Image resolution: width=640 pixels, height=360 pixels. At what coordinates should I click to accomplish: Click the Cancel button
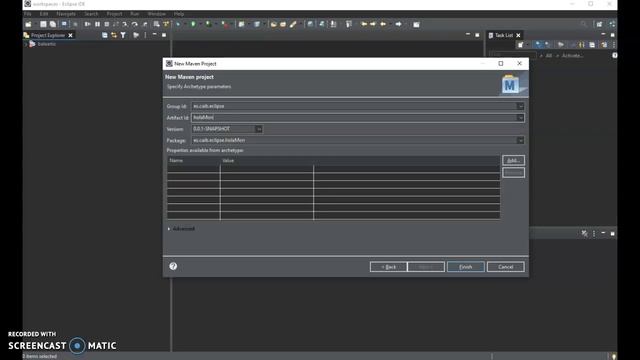click(x=506, y=267)
